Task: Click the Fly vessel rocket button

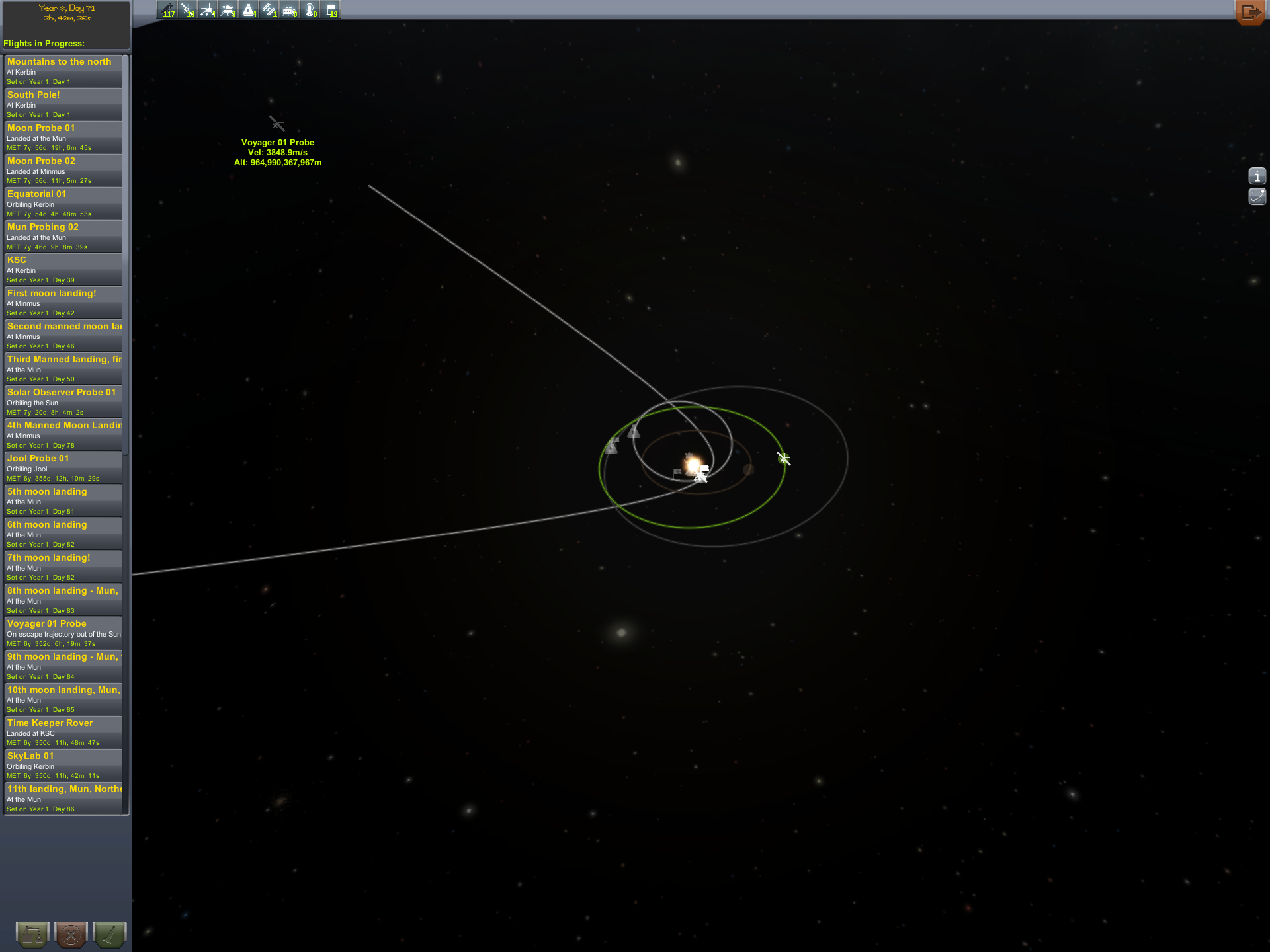Action: point(110,934)
